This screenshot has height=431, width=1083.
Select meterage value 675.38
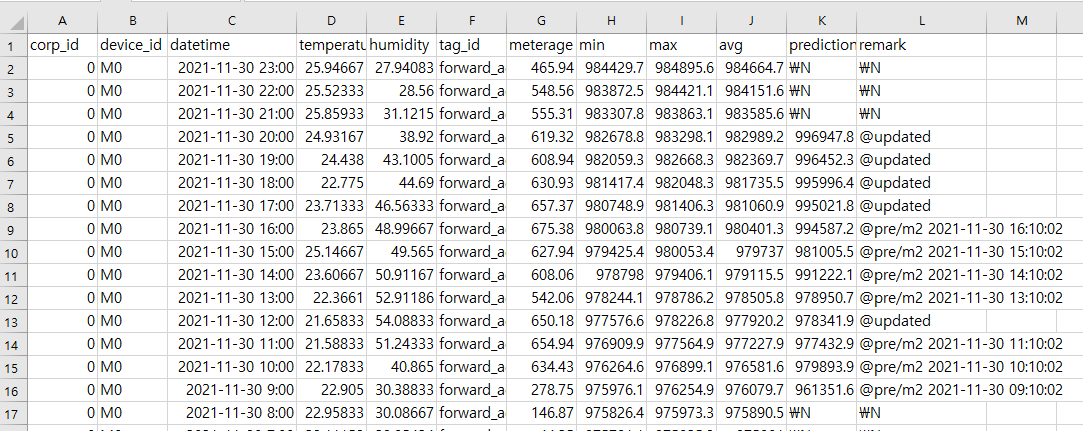541,229
